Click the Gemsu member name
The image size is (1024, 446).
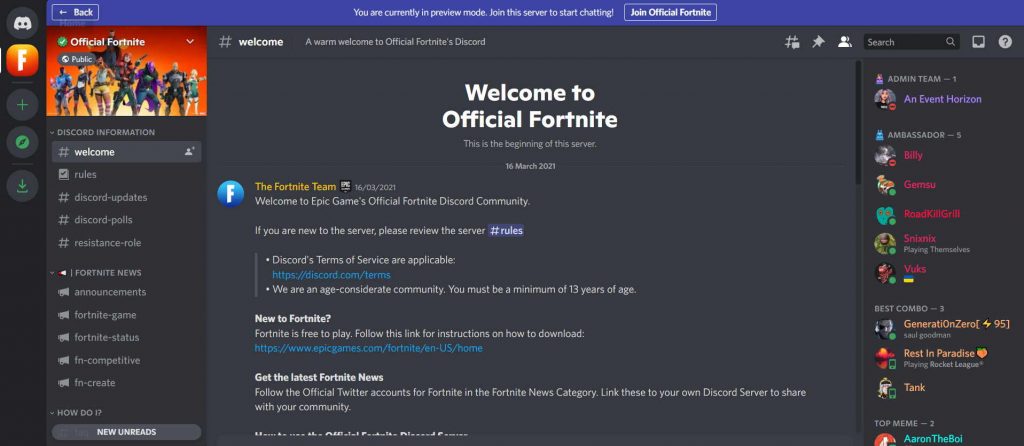tap(920, 185)
